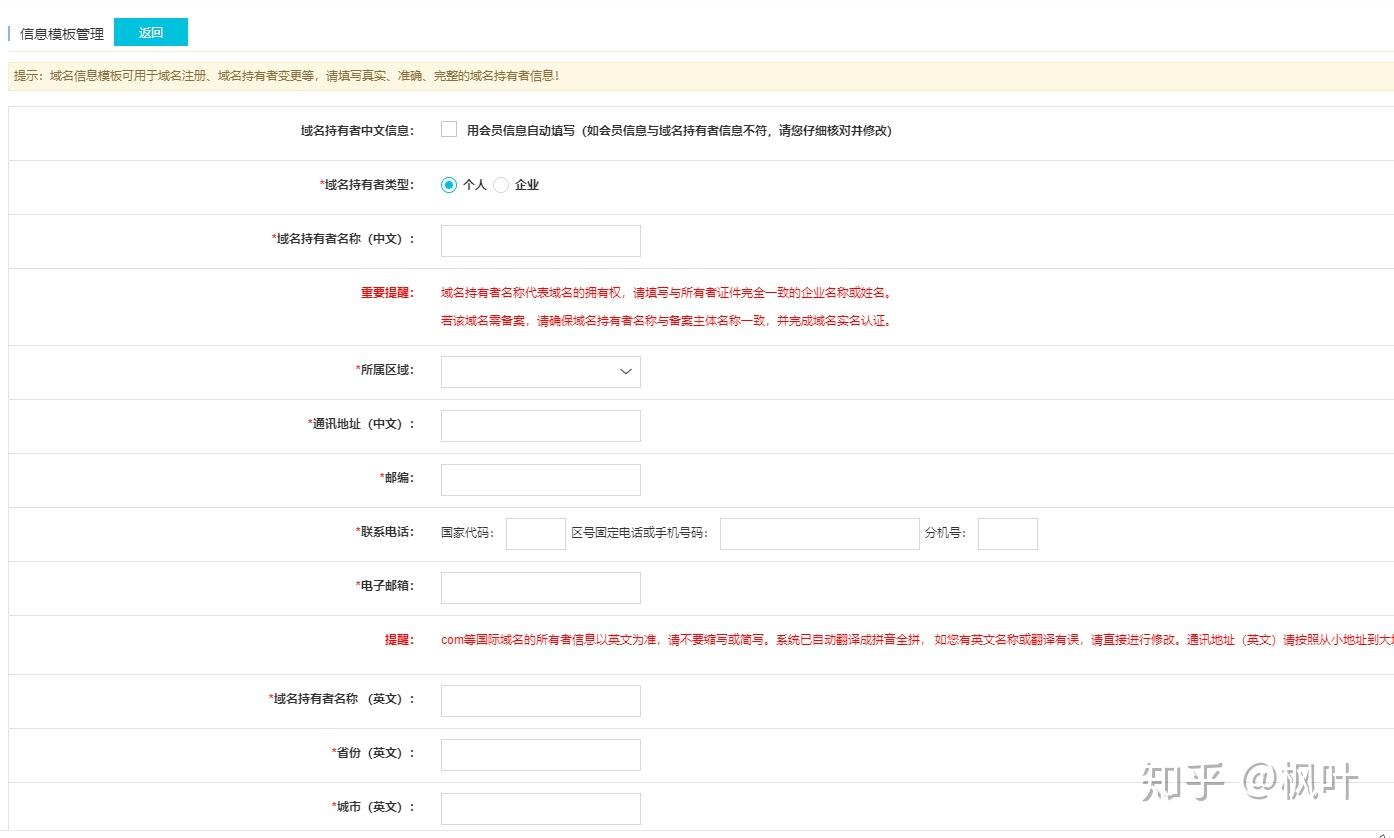Click the 信息模板管理 heading

point(62,34)
